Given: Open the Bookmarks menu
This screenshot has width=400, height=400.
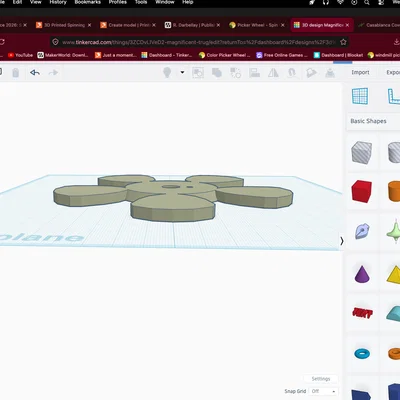Looking at the screenshot, I should pyautogui.click(x=88, y=2).
